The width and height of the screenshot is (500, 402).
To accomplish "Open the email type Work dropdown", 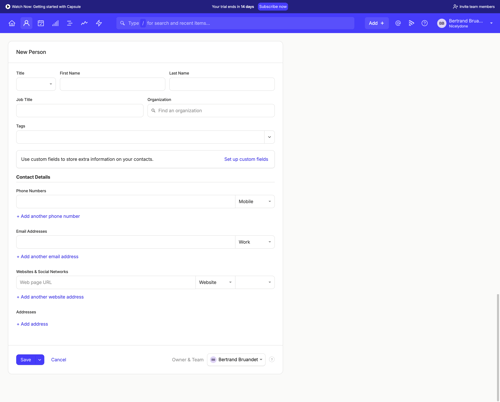I will pyautogui.click(x=255, y=242).
